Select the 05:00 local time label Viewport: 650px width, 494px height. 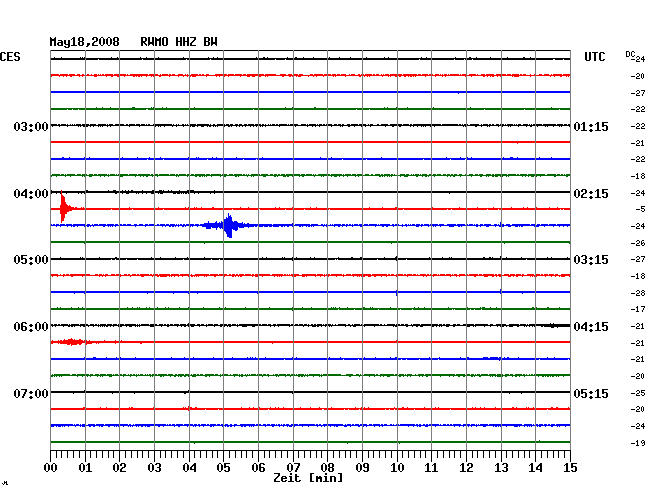coord(31,260)
